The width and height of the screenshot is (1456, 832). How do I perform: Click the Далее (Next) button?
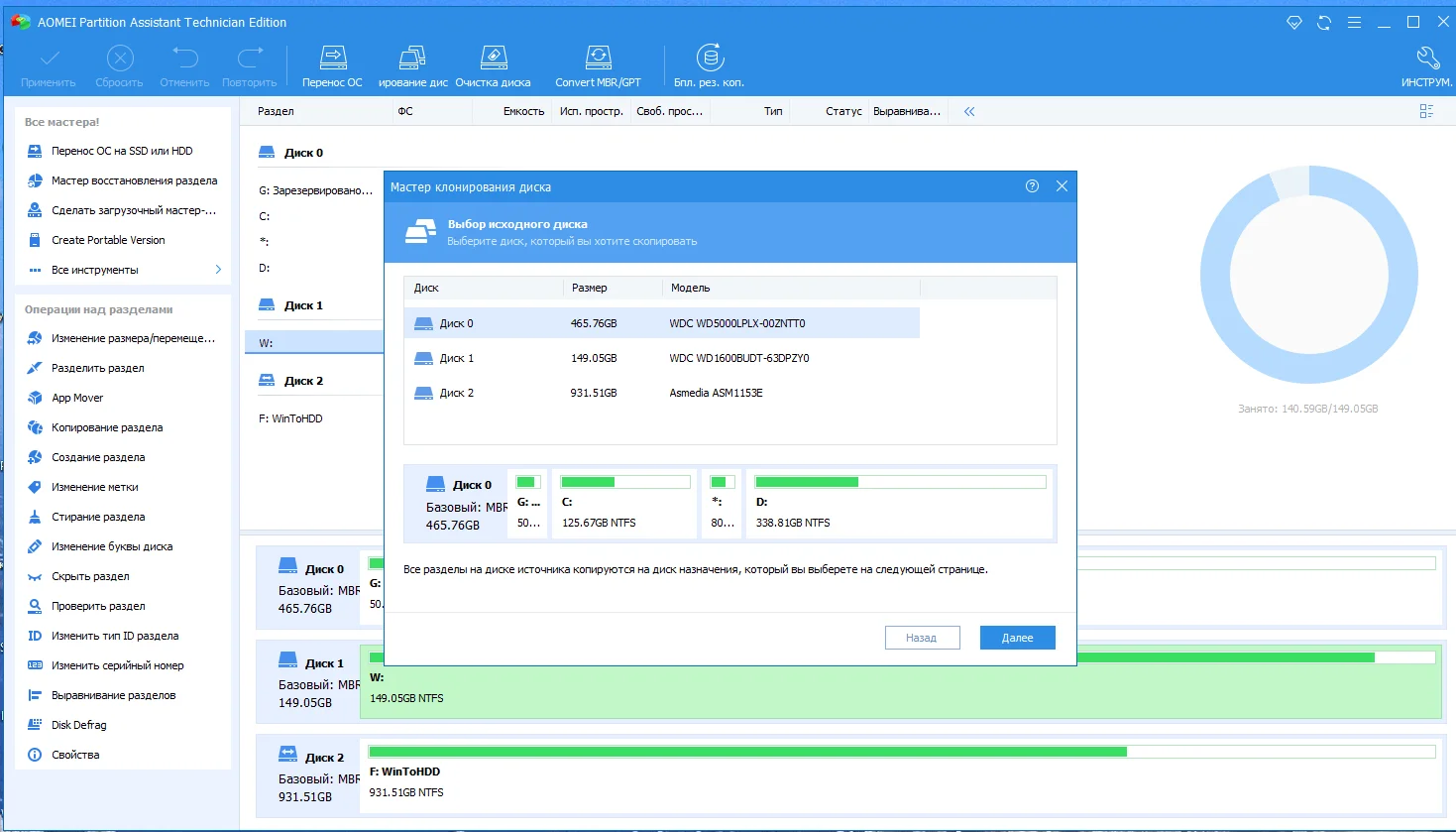1017,638
